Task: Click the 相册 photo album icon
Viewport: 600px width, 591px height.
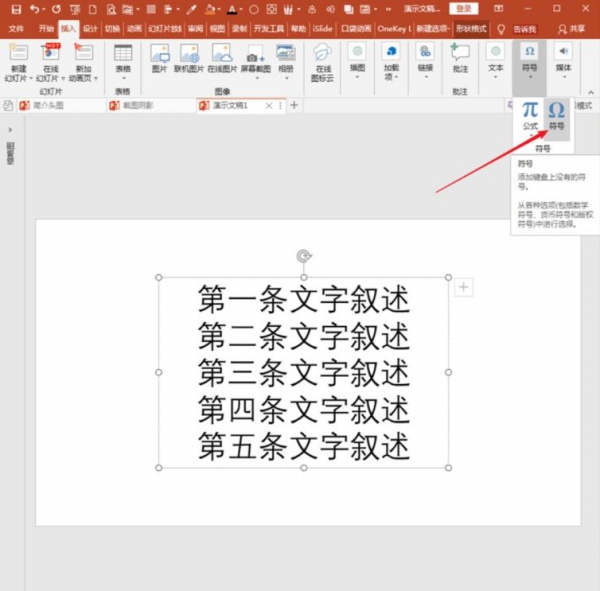Action: pos(286,53)
